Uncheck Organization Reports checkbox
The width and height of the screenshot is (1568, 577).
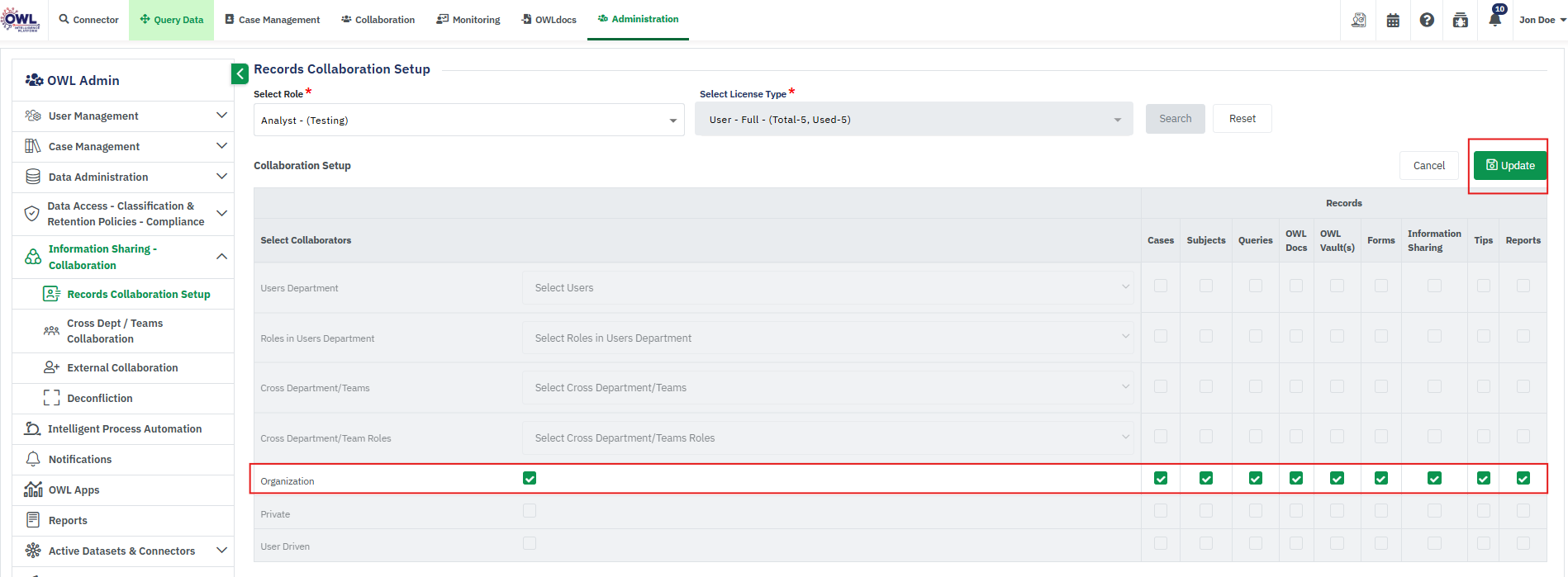(x=1523, y=479)
